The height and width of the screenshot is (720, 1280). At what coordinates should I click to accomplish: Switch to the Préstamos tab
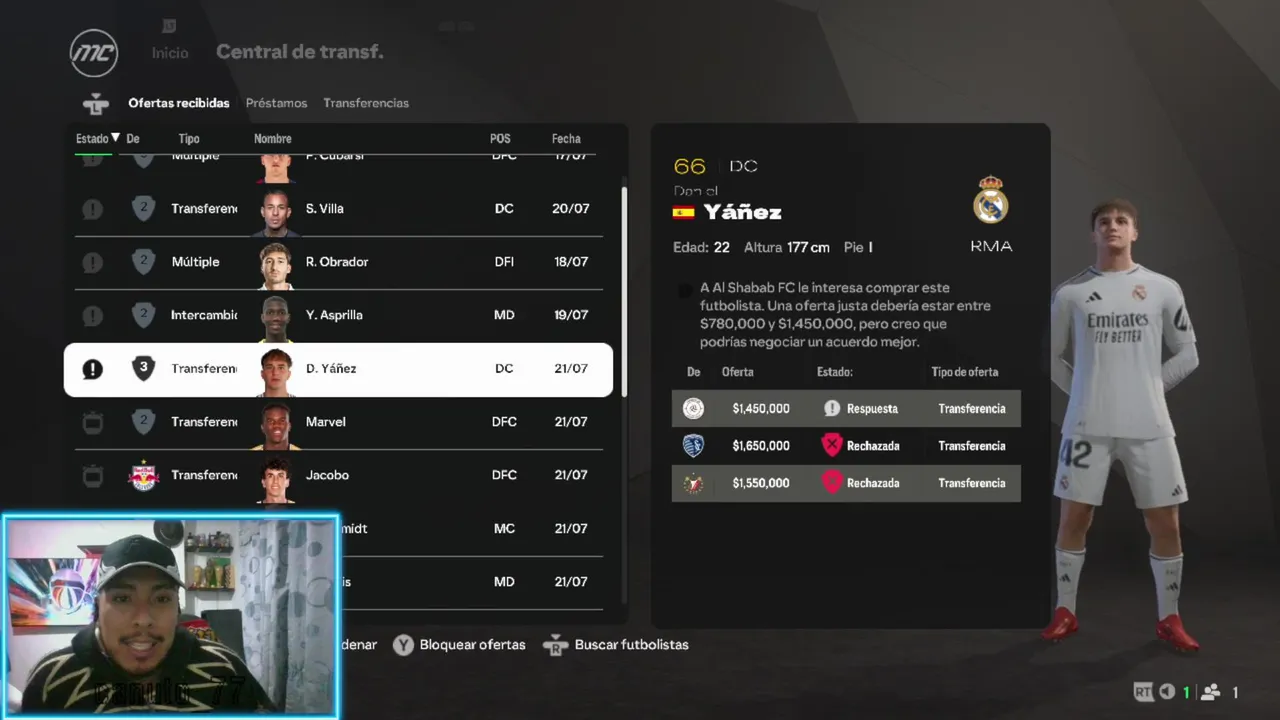(x=276, y=103)
